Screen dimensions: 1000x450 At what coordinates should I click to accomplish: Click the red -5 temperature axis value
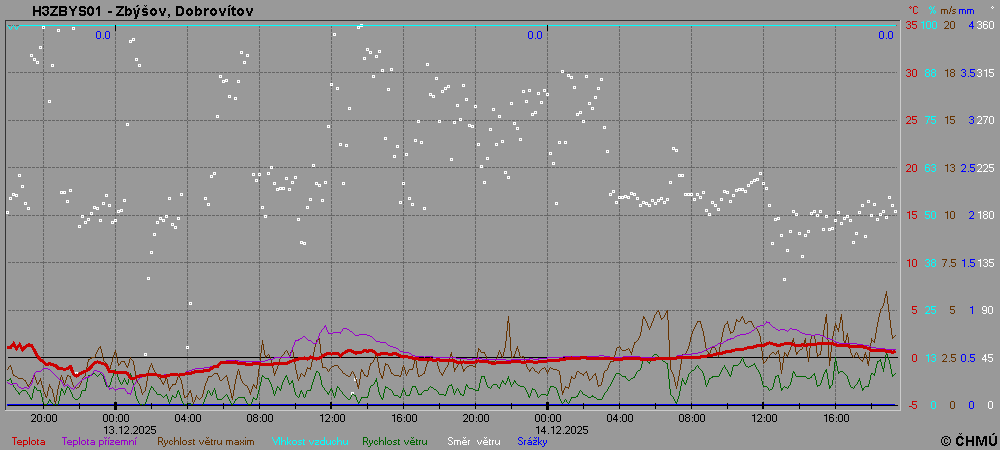pyautogui.click(x=910, y=405)
